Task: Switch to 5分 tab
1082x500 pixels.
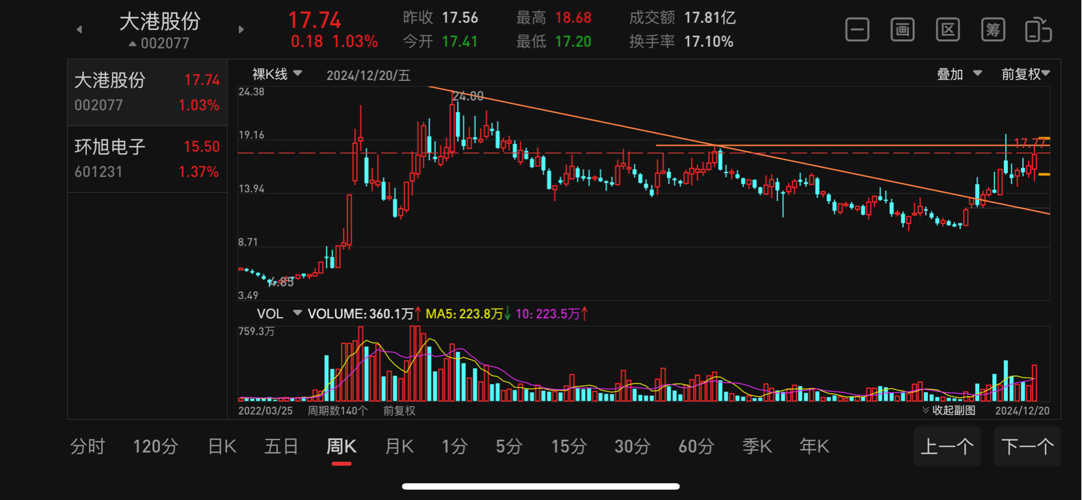Action: [509, 446]
